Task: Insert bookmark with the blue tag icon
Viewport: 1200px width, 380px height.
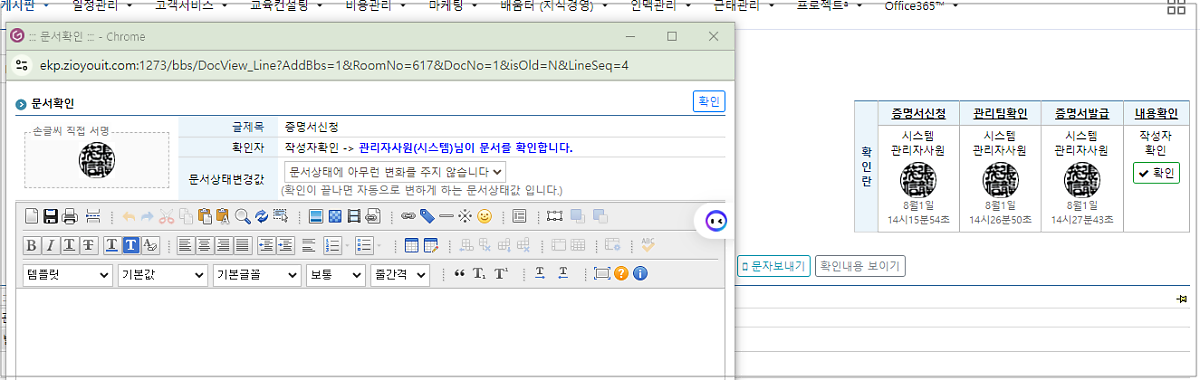Action: [427, 216]
